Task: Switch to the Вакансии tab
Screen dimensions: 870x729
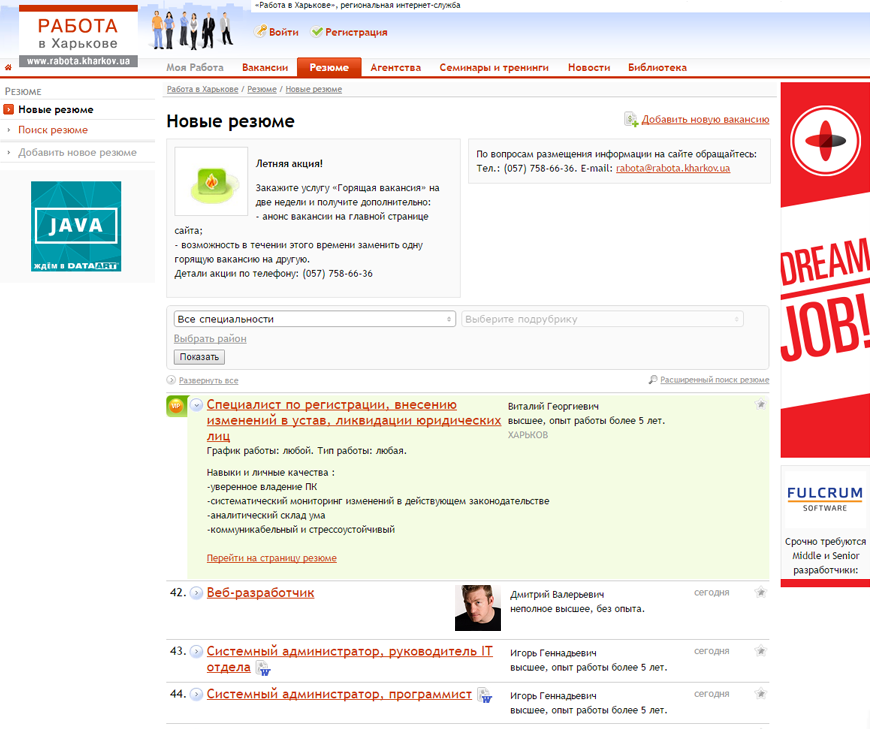Action: [x=265, y=68]
